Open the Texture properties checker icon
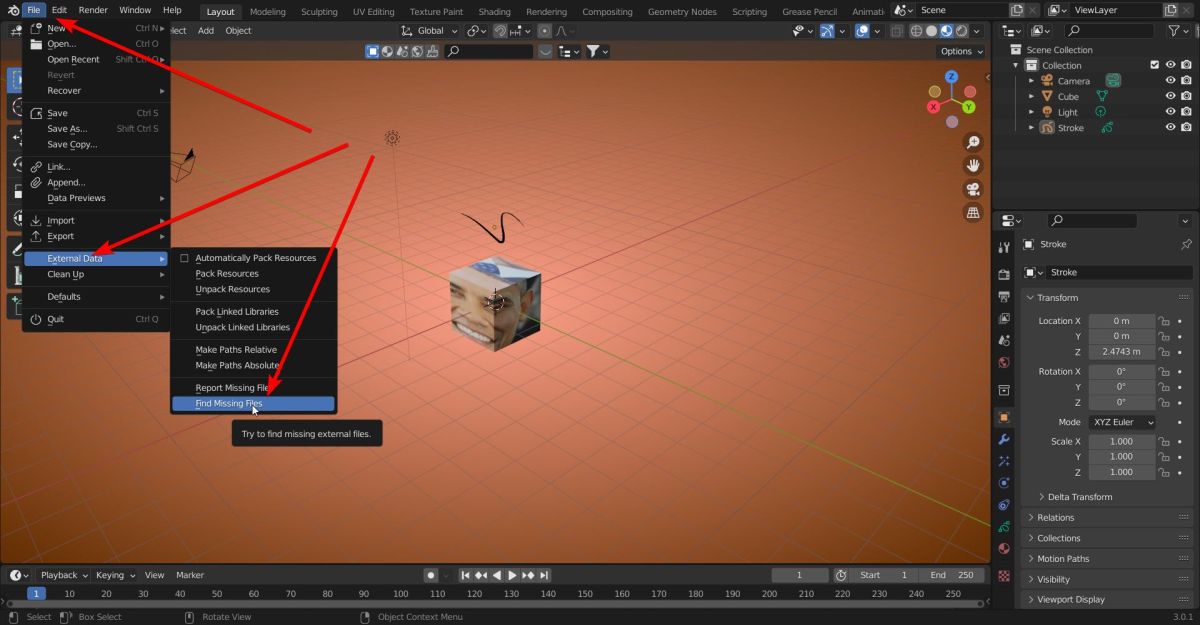This screenshot has height=625, width=1200. click(x=1004, y=576)
